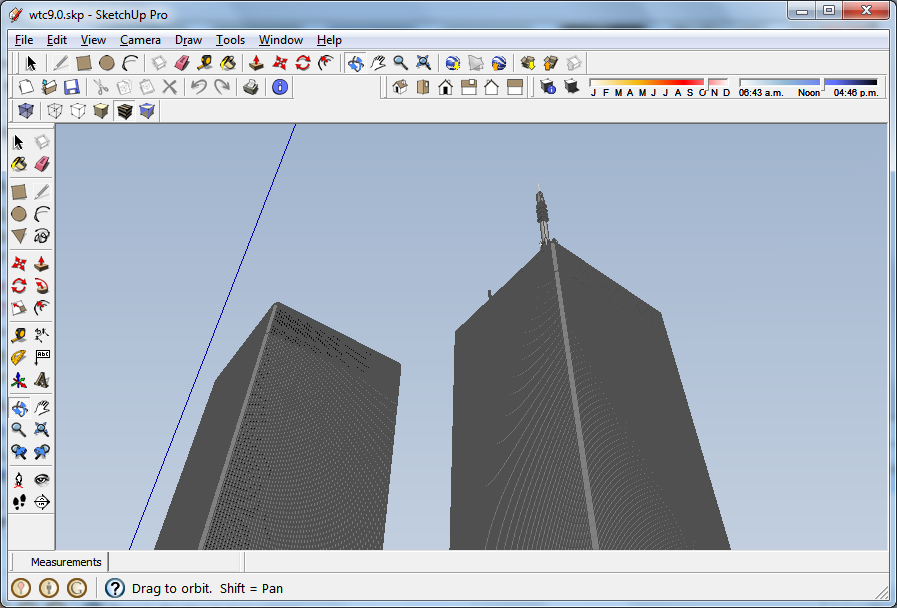Select the Axes tool
Screen dimensions: 897x608
click(x=19, y=380)
